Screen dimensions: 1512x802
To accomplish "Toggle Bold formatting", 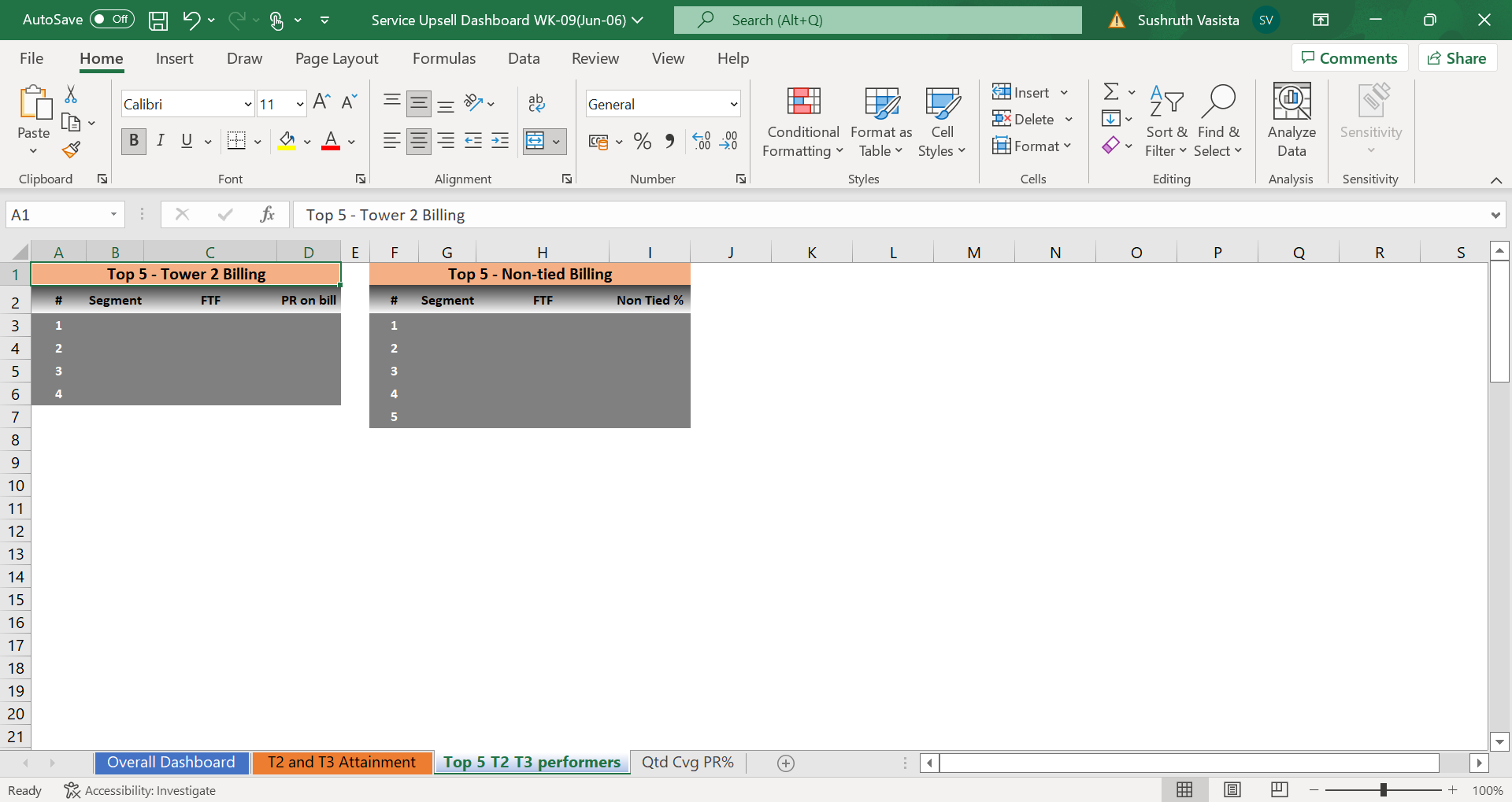I will (x=134, y=141).
